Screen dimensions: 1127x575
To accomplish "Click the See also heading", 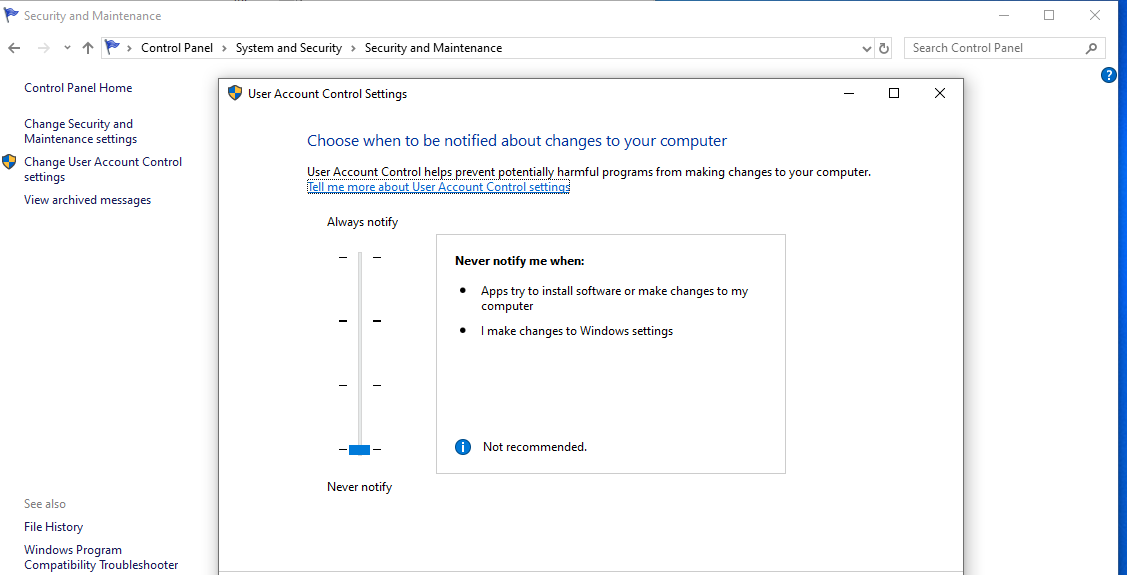I will (x=45, y=504).
